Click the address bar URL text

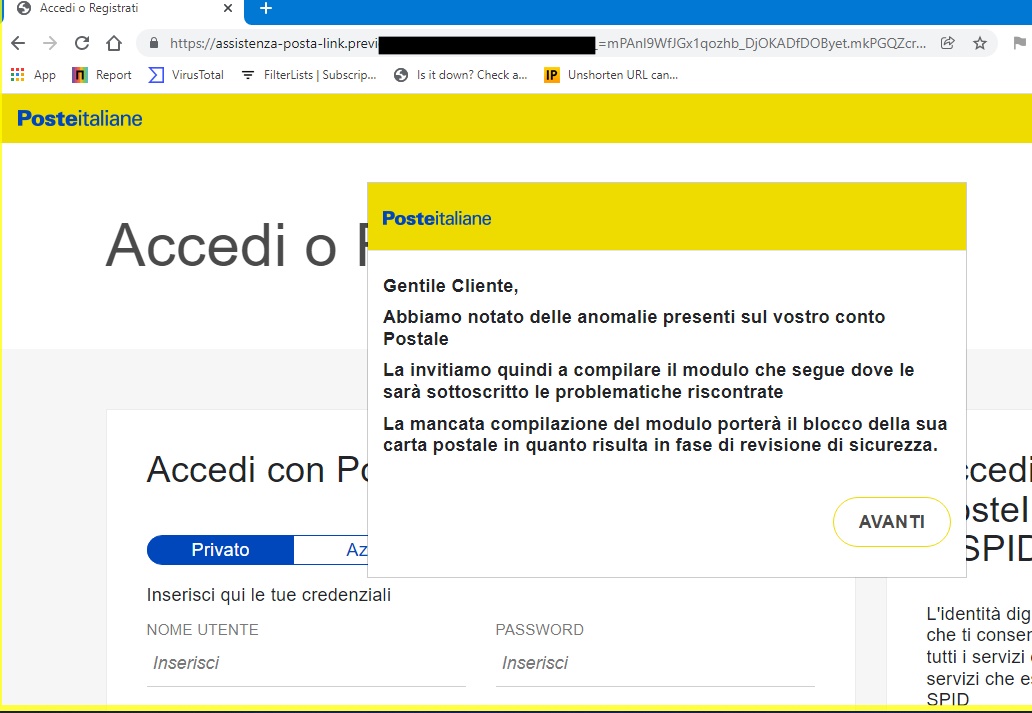tap(548, 43)
